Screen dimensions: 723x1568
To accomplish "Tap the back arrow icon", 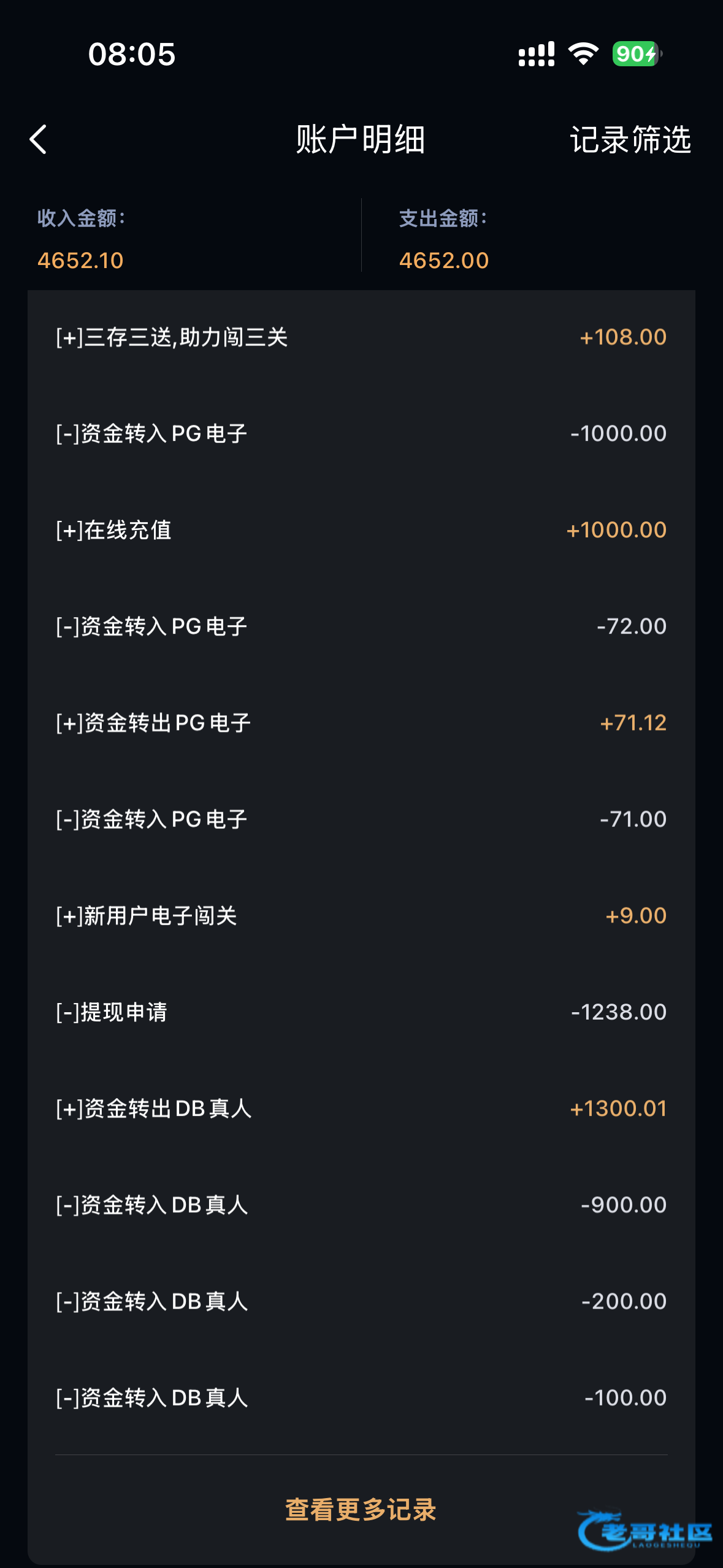I will click(38, 139).
